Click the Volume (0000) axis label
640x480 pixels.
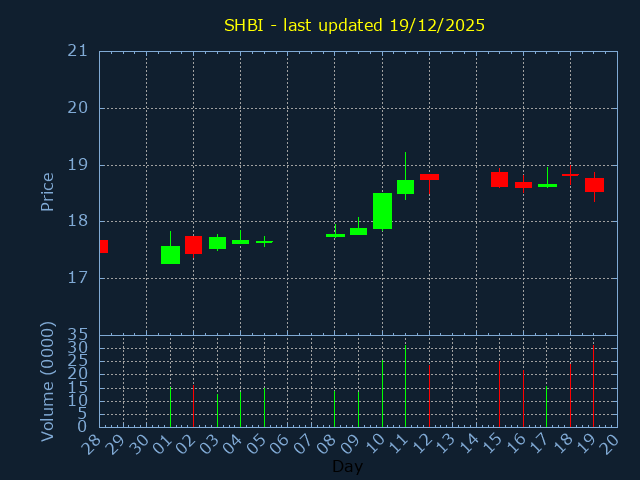[x=47, y=381]
